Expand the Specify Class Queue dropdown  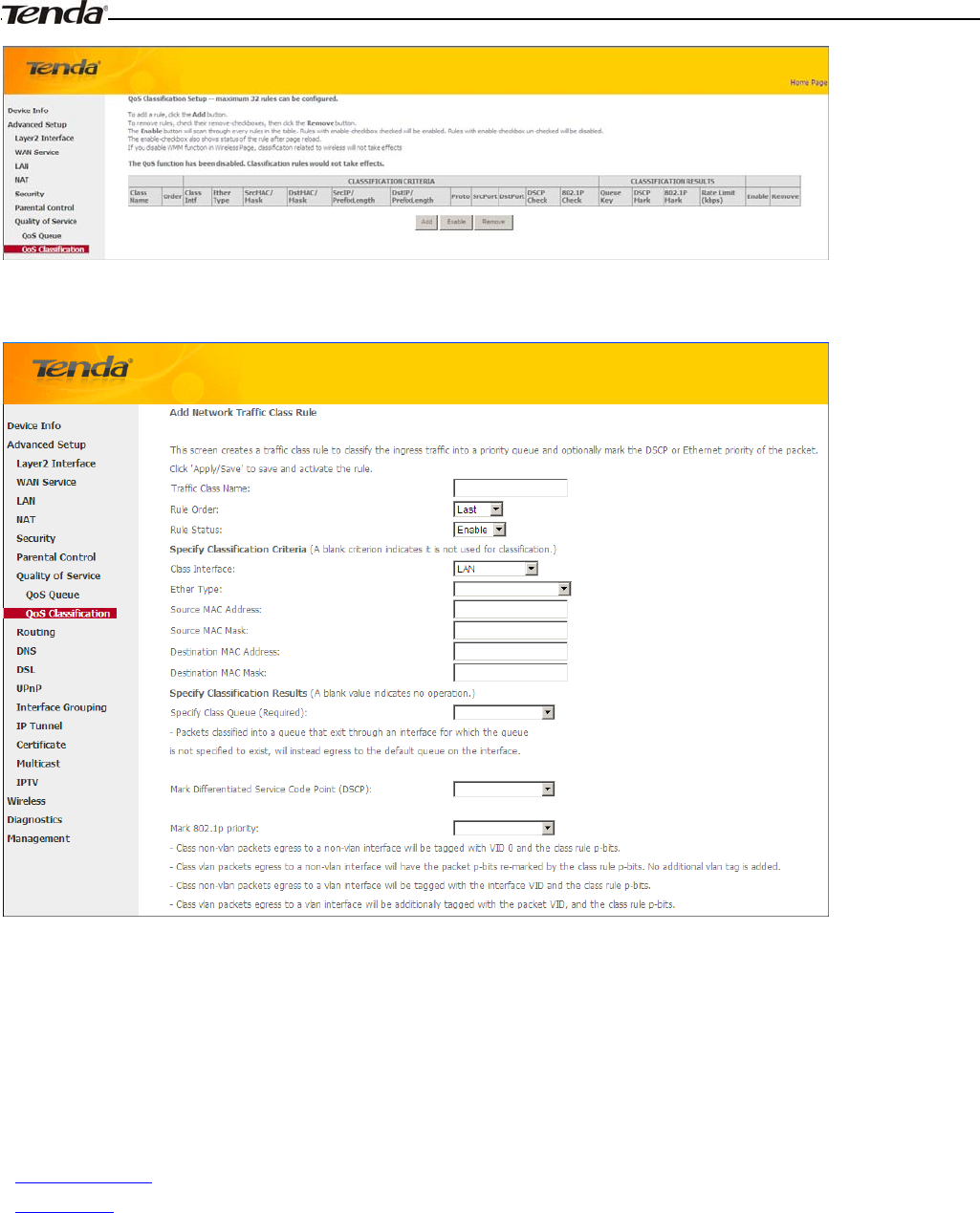click(x=504, y=713)
